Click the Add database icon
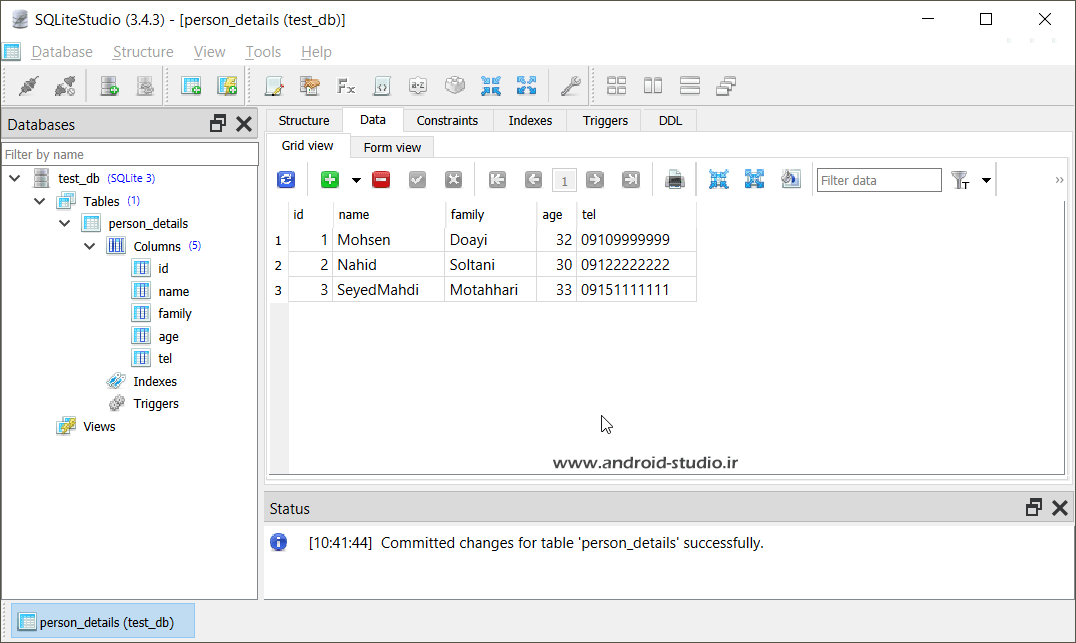The width and height of the screenshot is (1076, 643). click(109, 86)
